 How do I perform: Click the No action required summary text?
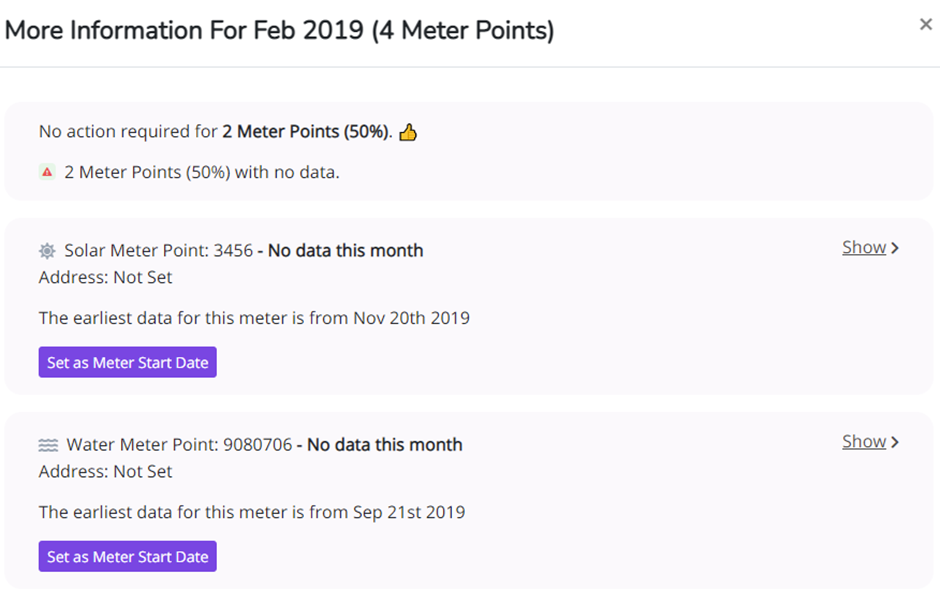pyautogui.click(x=216, y=131)
